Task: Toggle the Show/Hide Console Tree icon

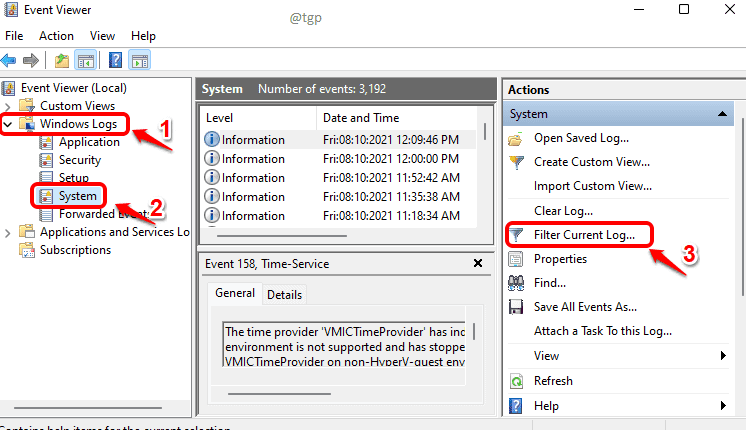Action: coord(86,60)
